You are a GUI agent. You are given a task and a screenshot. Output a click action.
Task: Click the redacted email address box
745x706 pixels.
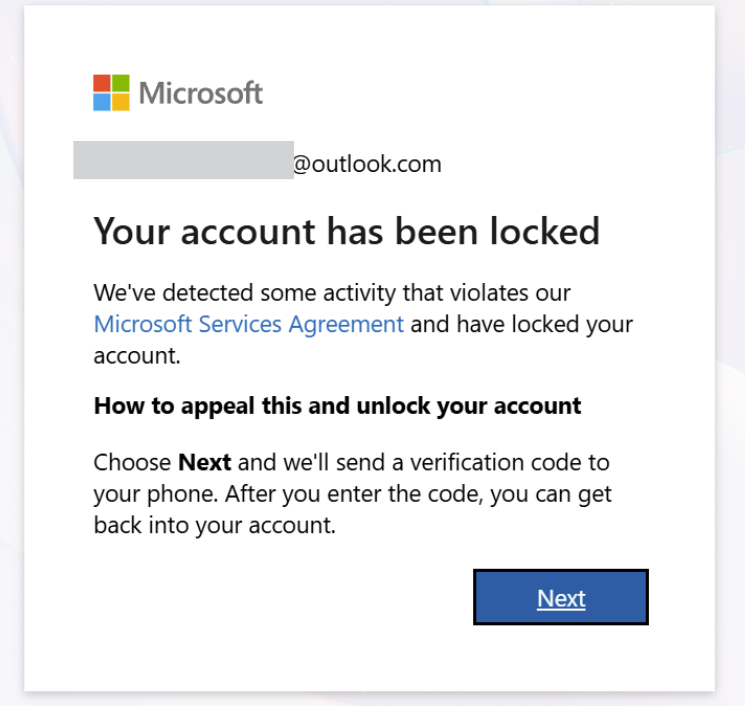pyautogui.click(x=183, y=160)
